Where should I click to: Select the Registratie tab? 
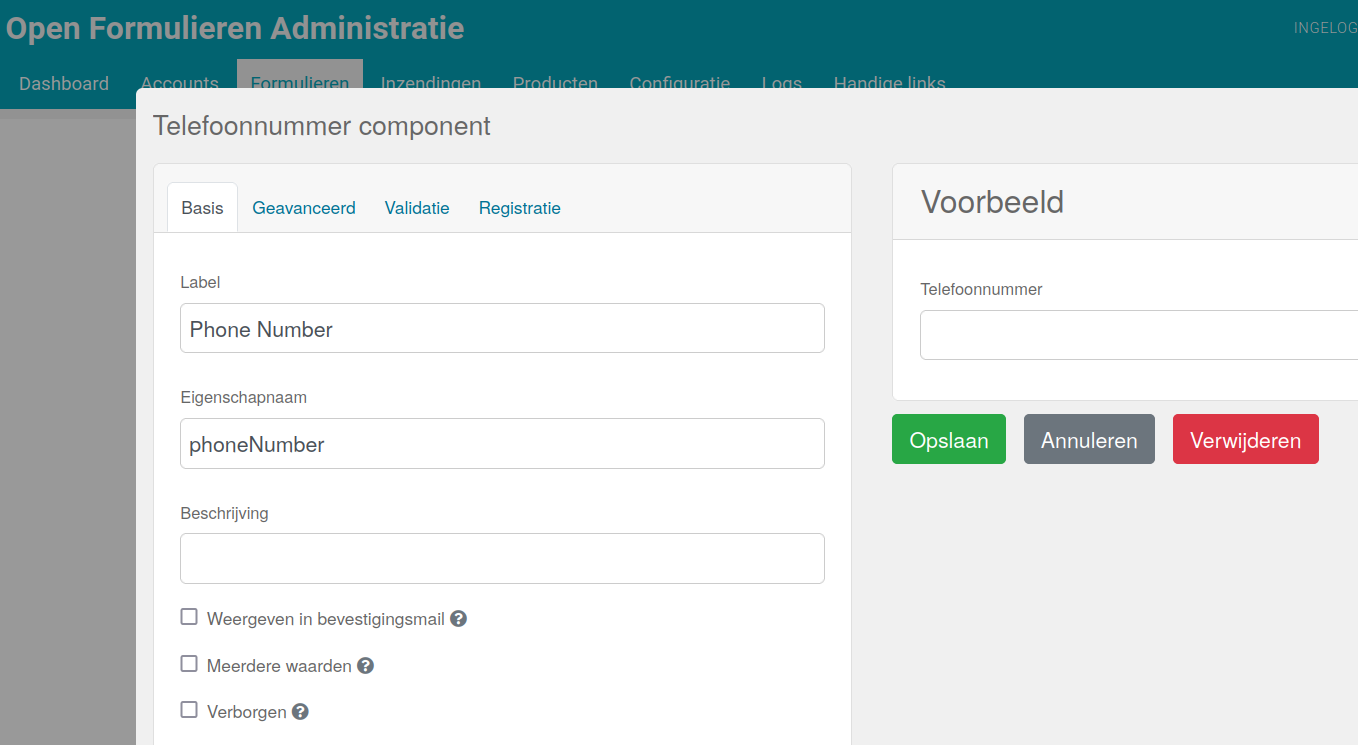(x=519, y=207)
